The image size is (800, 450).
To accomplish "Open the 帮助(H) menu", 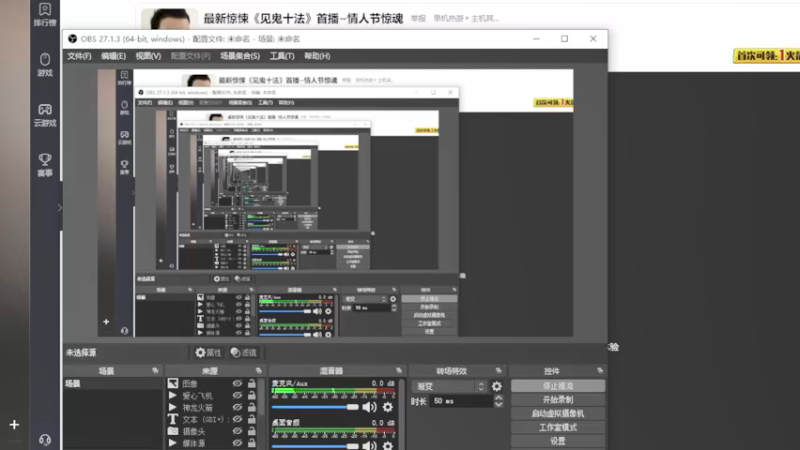I will coord(317,56).
